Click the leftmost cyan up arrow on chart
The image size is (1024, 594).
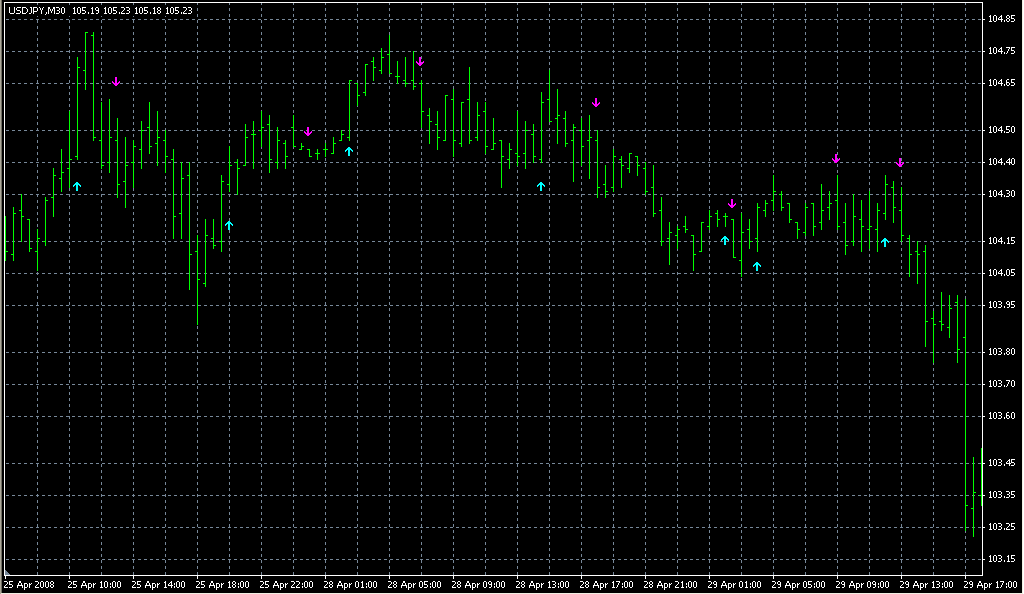point(77,186)
